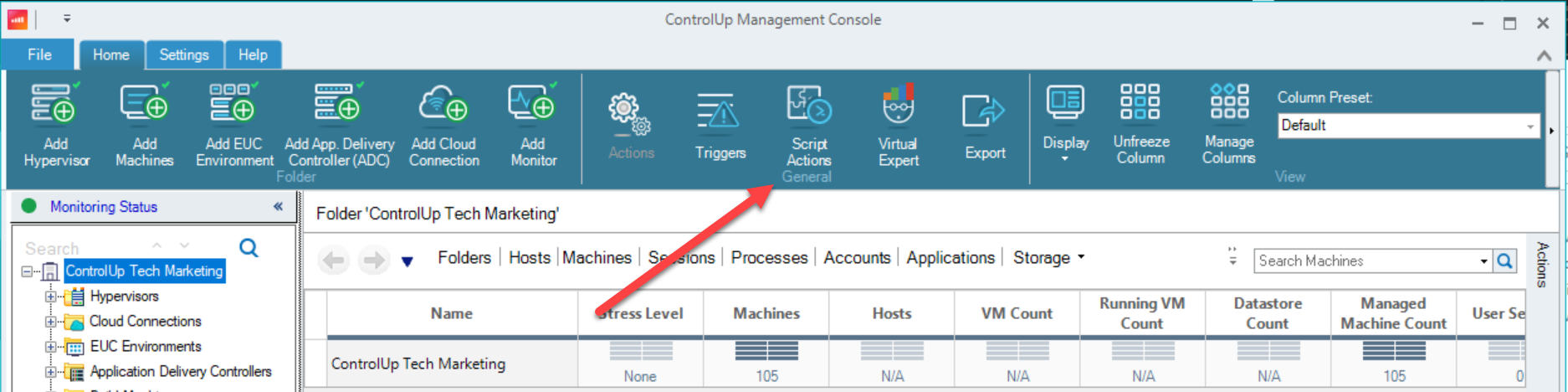Click the Export icon
1568x392 pixels.
click(984, 113)
